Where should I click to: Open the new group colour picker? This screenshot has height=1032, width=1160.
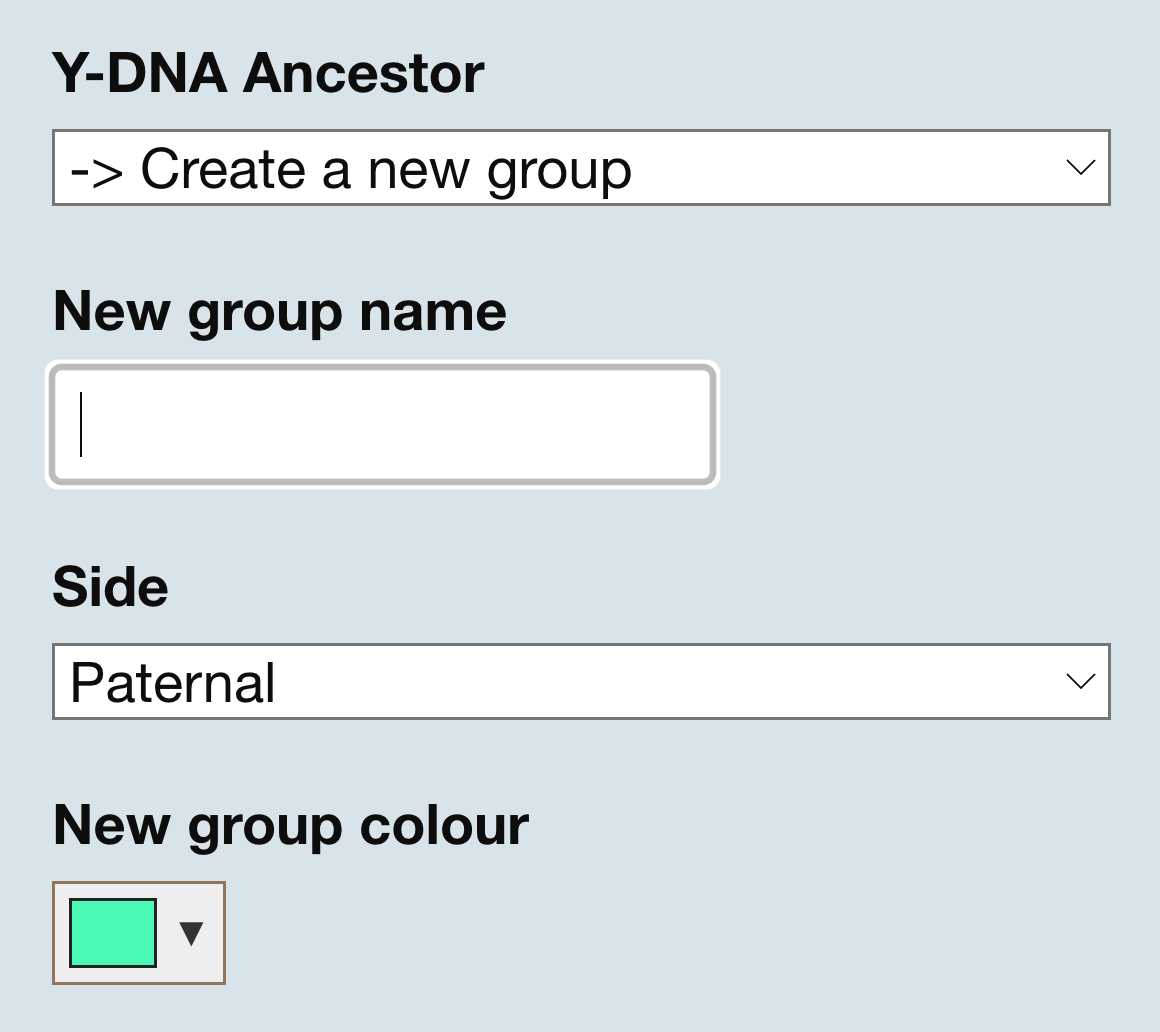[137, 933]
